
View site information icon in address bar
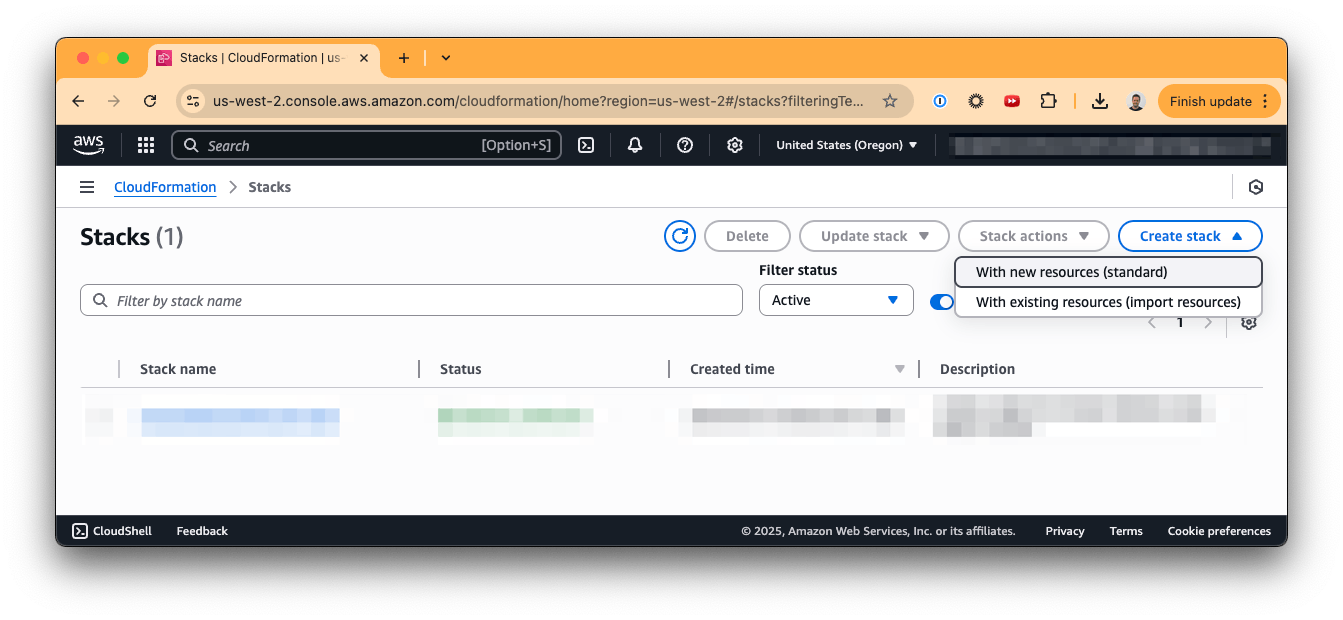[x=194, y=101]
